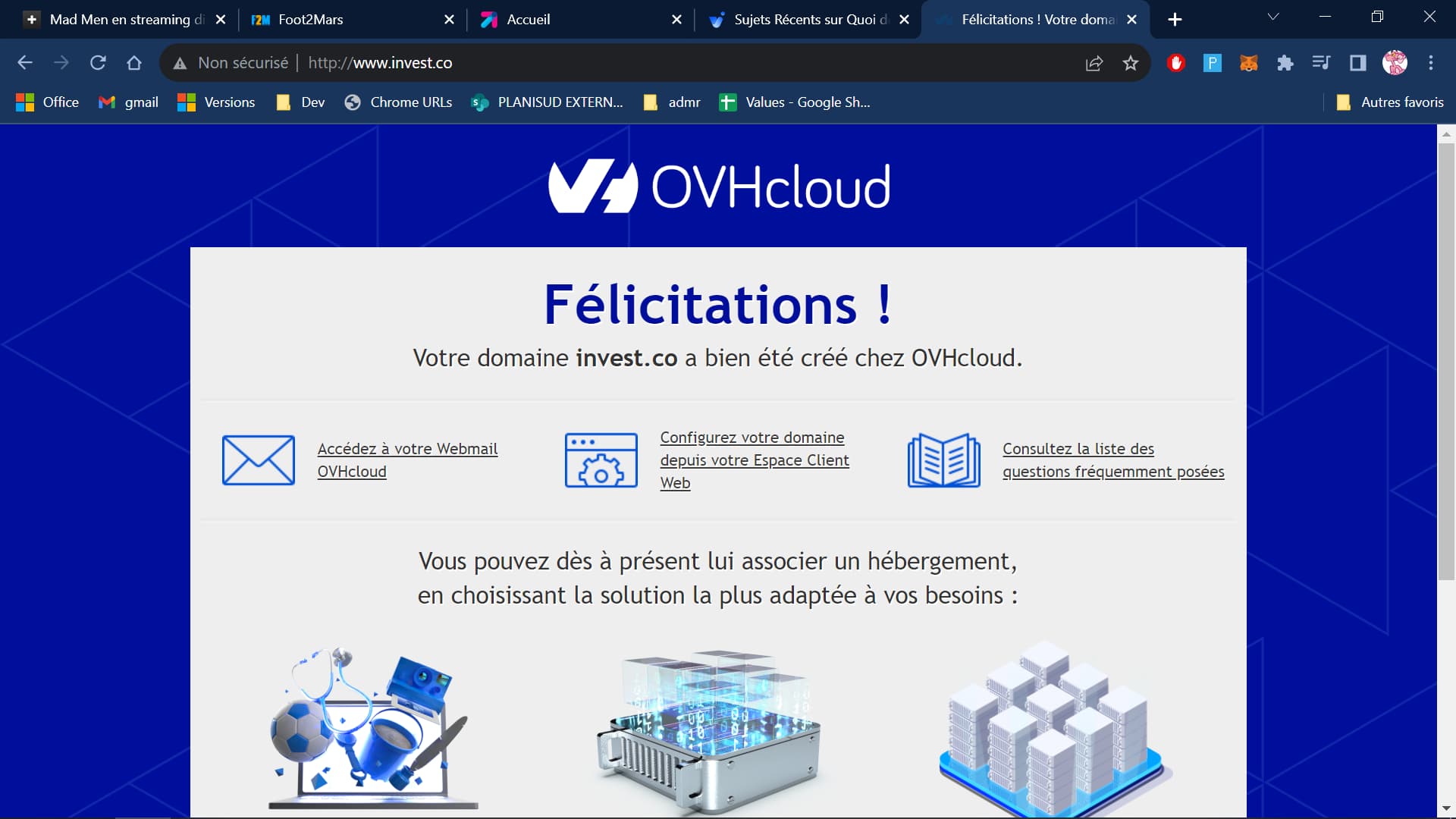
Task: Open media controls icon in toolbar
Action: pyautogui.click(x=1322, y=63)
